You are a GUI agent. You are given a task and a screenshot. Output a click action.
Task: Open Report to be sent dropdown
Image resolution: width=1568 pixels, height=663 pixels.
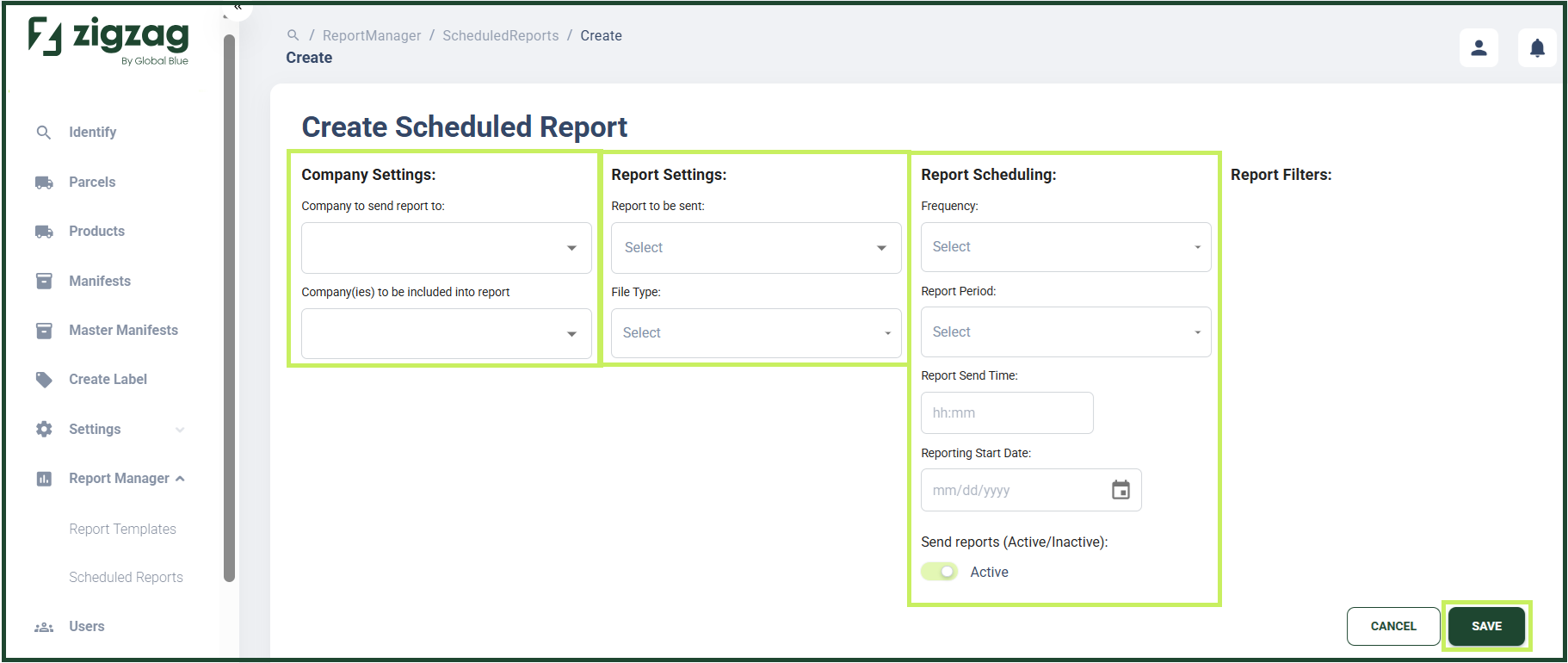pyautogui.click(x=756, y=248)
